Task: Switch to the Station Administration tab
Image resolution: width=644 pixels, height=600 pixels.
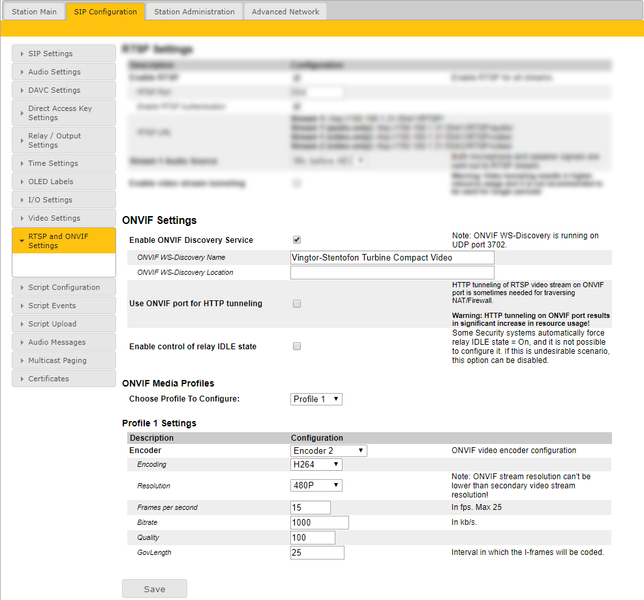Action: [x=195, y=12]
